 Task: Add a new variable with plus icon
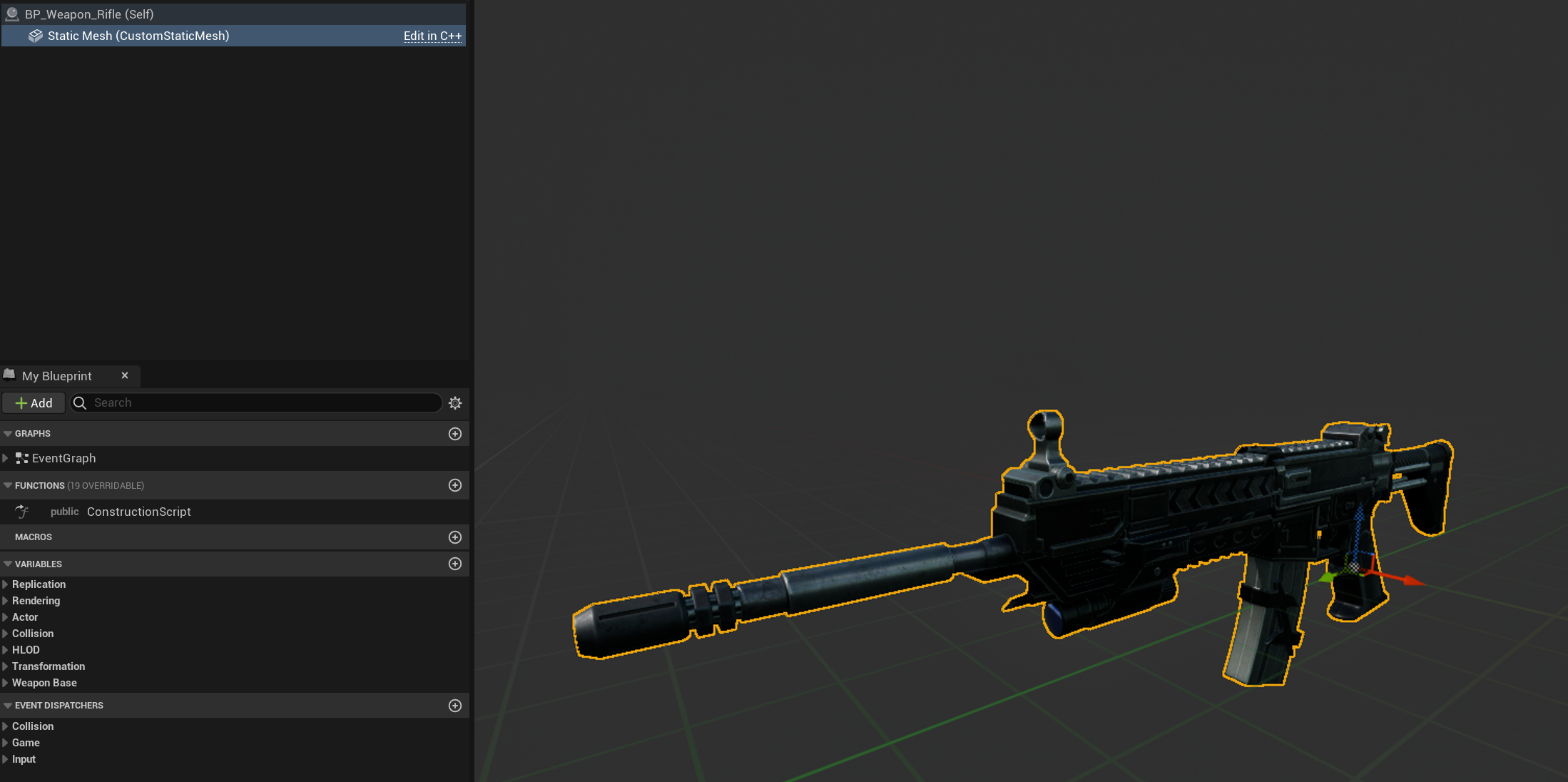(454, 564)
